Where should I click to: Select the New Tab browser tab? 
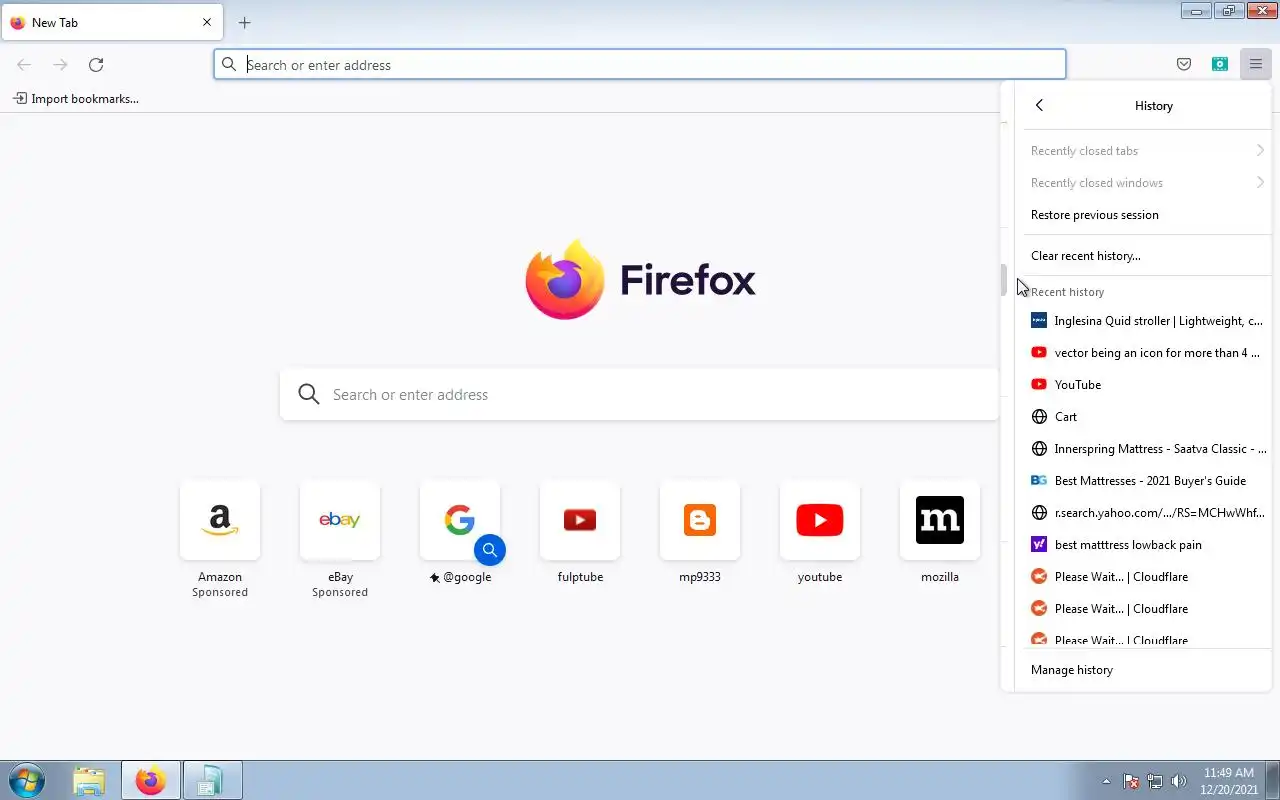tap(111, 22)
